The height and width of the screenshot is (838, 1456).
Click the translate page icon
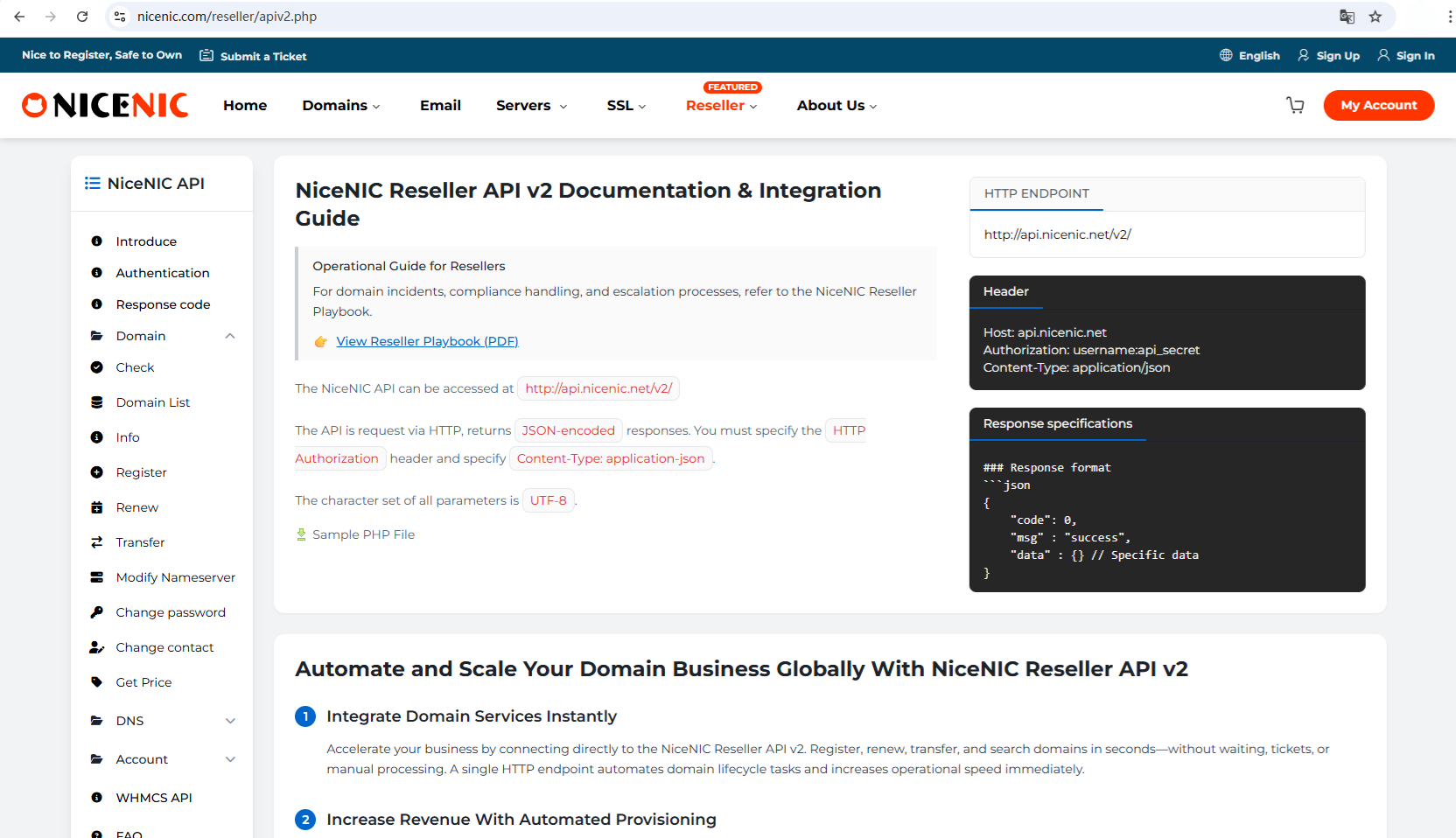1347,17
